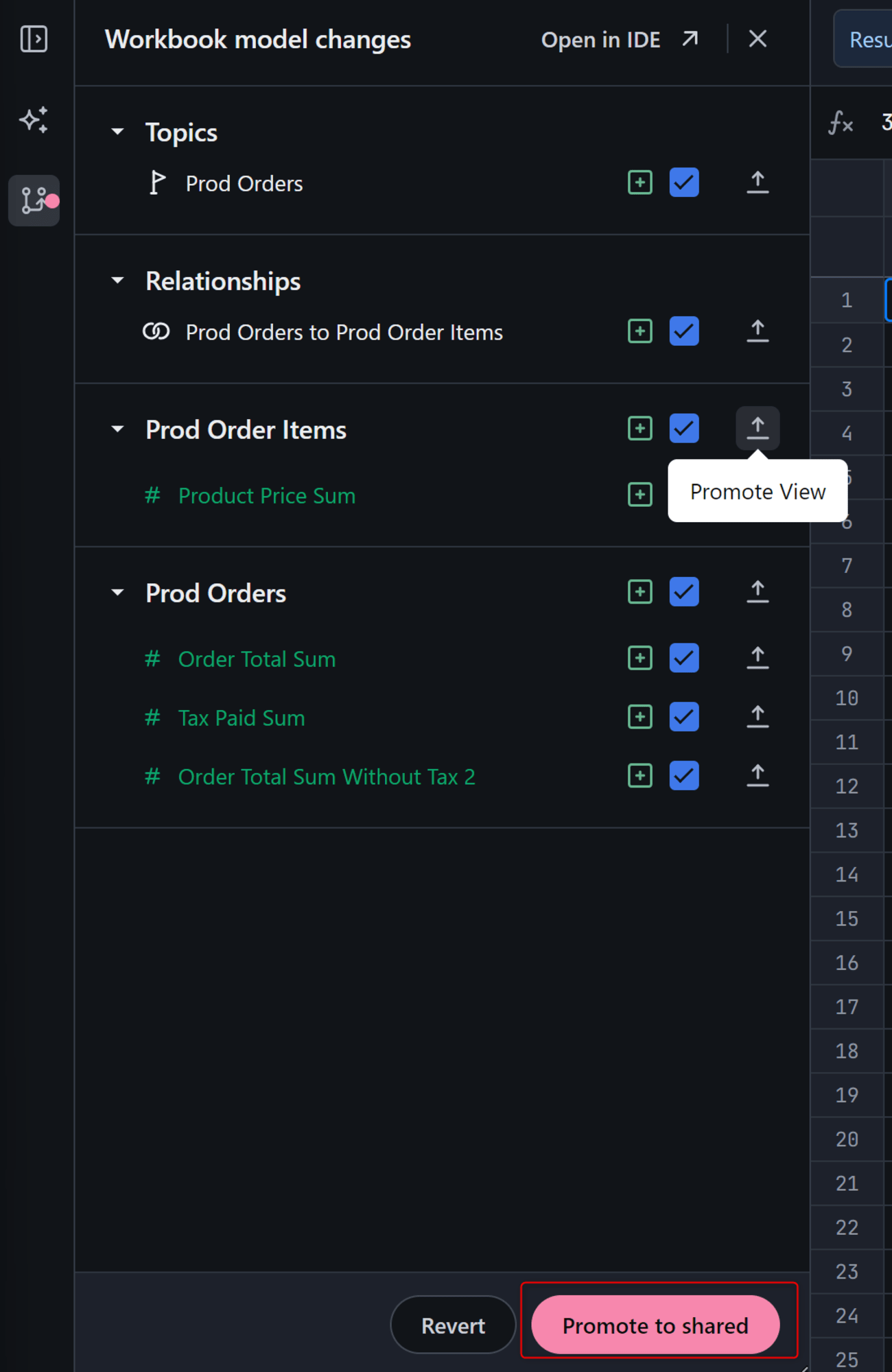Select spreadsheet row number 1
The image size is (892, 1372).
(x=847, y=300)
